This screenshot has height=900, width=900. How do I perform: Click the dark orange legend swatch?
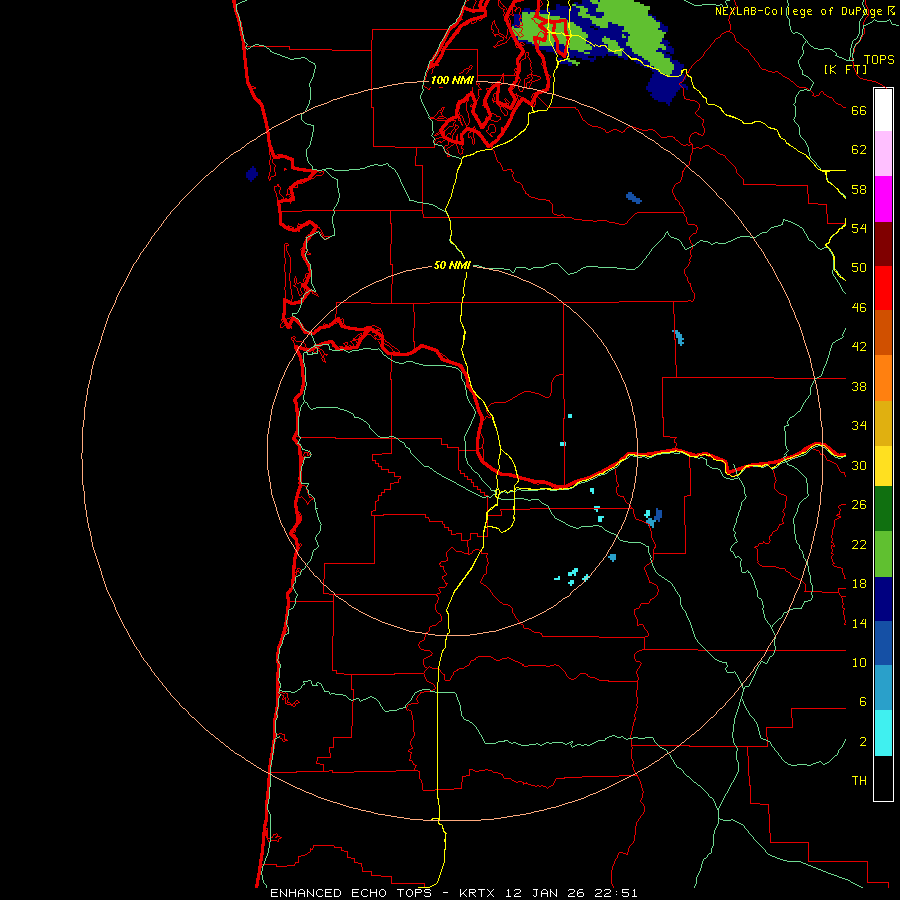pos(883,332)
